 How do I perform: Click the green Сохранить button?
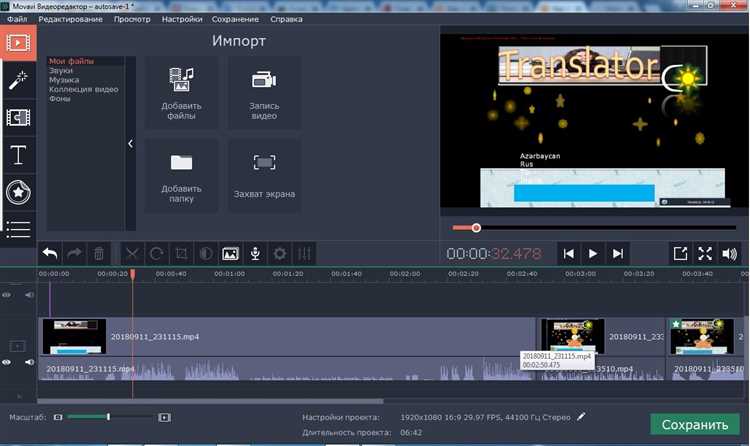click(695, 424)
